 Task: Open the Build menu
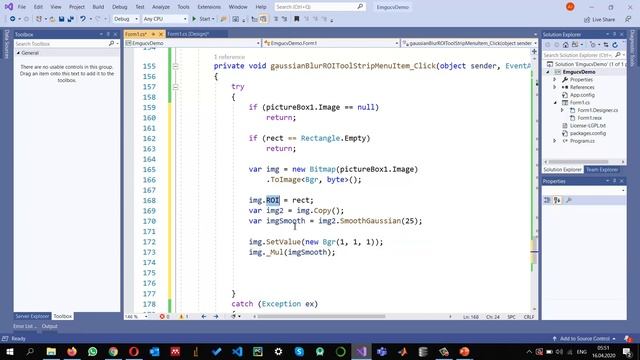[x=98, y=7]
